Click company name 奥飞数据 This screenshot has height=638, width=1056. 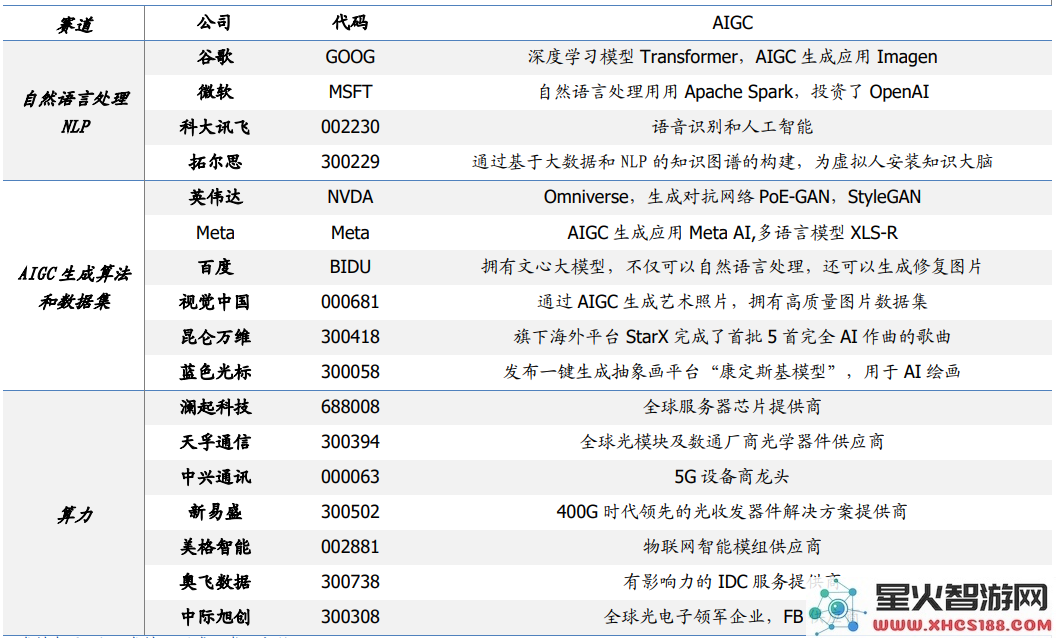click(x=215, y=582)
